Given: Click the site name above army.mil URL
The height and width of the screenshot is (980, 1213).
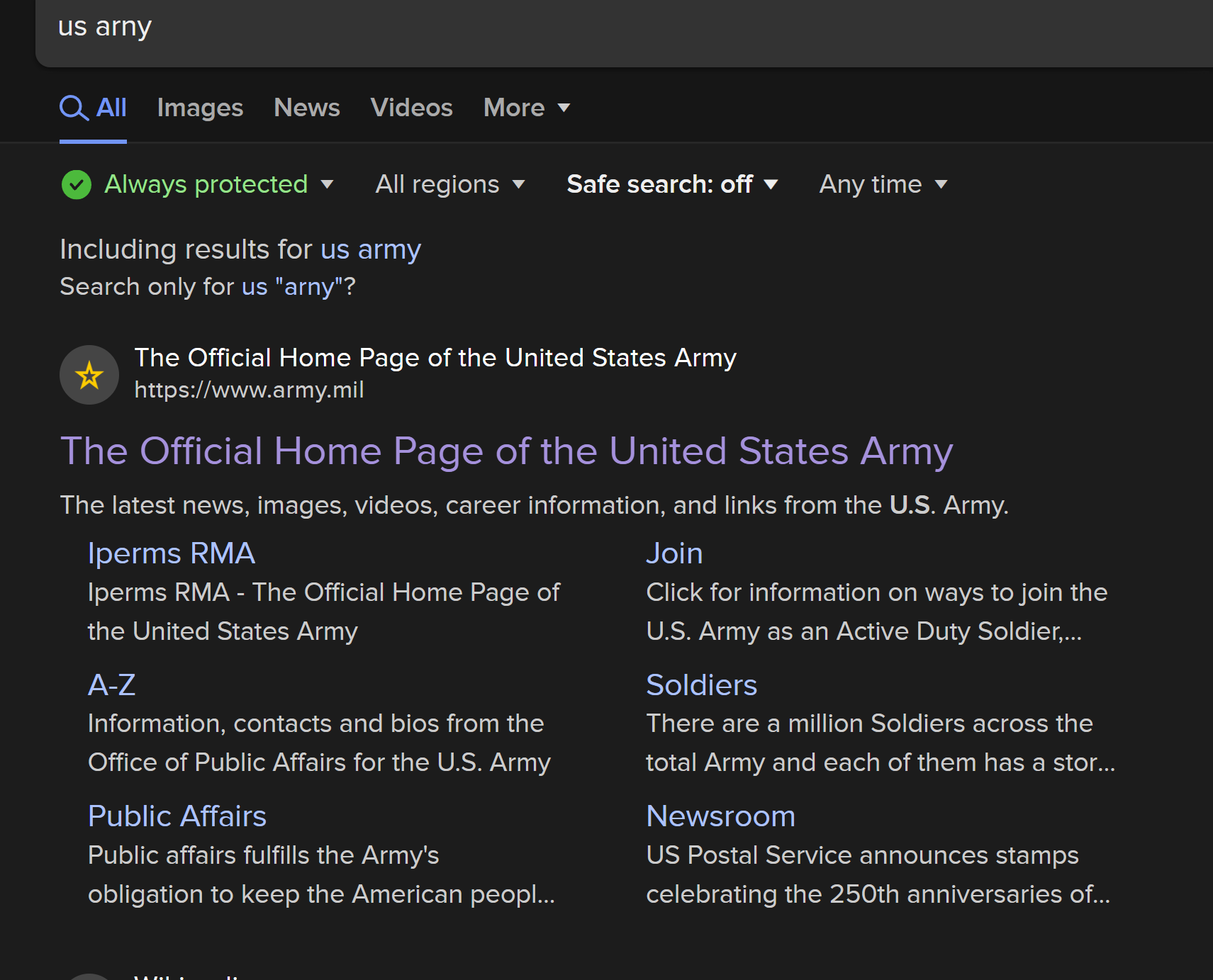Looking at the screenshot, I should point(435,358).
